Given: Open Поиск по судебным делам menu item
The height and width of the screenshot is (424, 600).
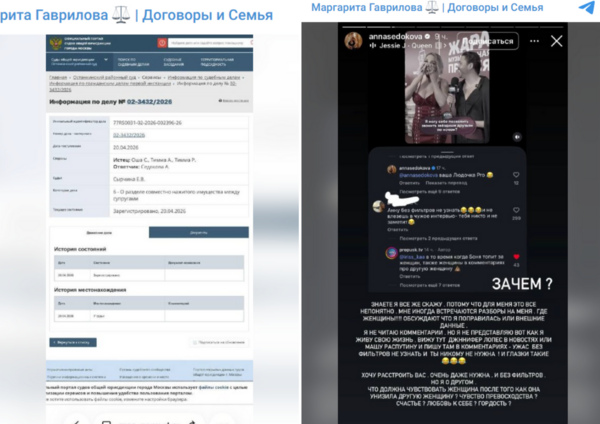Looking at the screenshot, I should [x=133, y=62].
